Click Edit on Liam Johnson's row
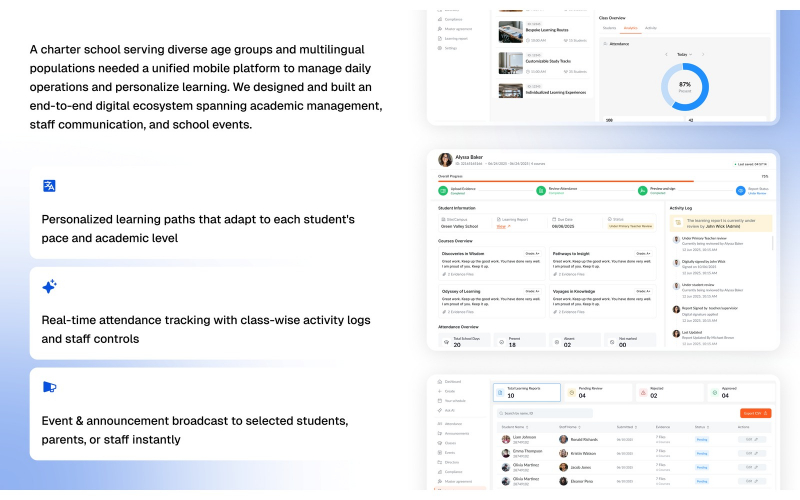 tap(752, 439)
